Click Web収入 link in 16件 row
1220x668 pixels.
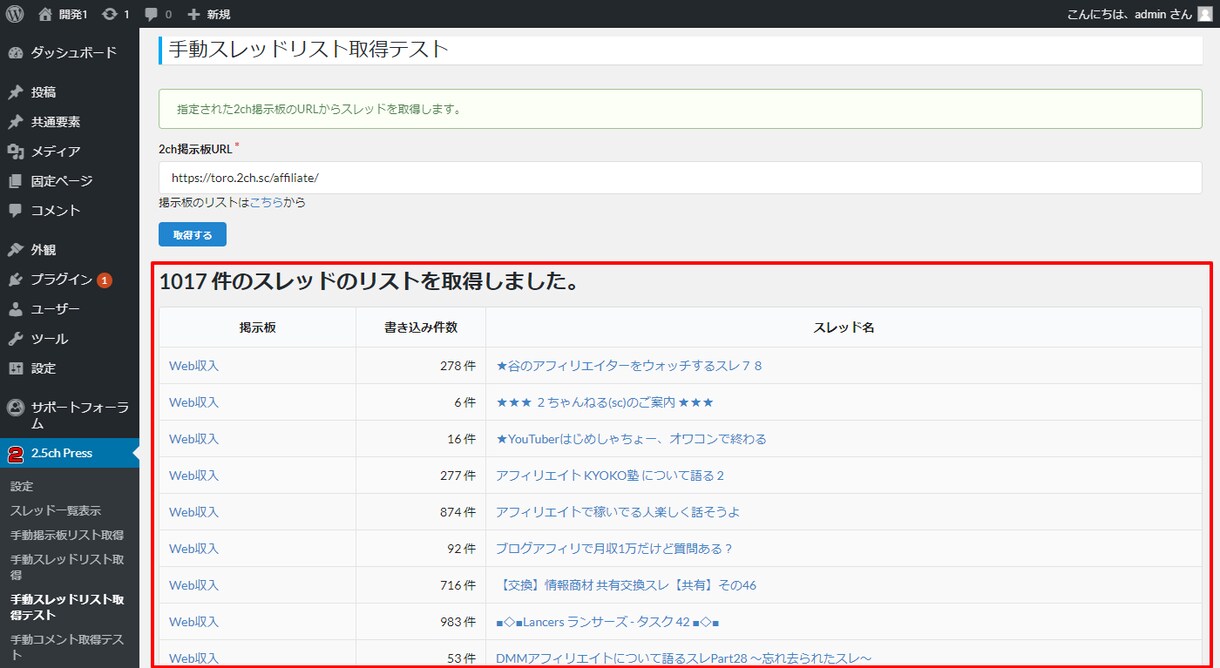tap(194, 439)
